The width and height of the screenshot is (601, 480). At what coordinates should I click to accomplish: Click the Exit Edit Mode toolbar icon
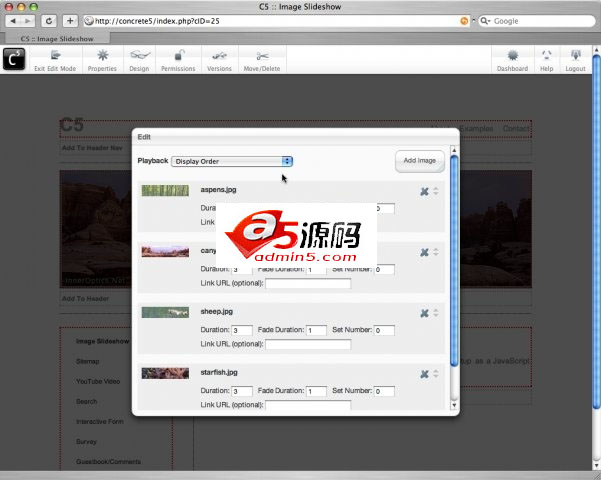[x=54, y=58]
